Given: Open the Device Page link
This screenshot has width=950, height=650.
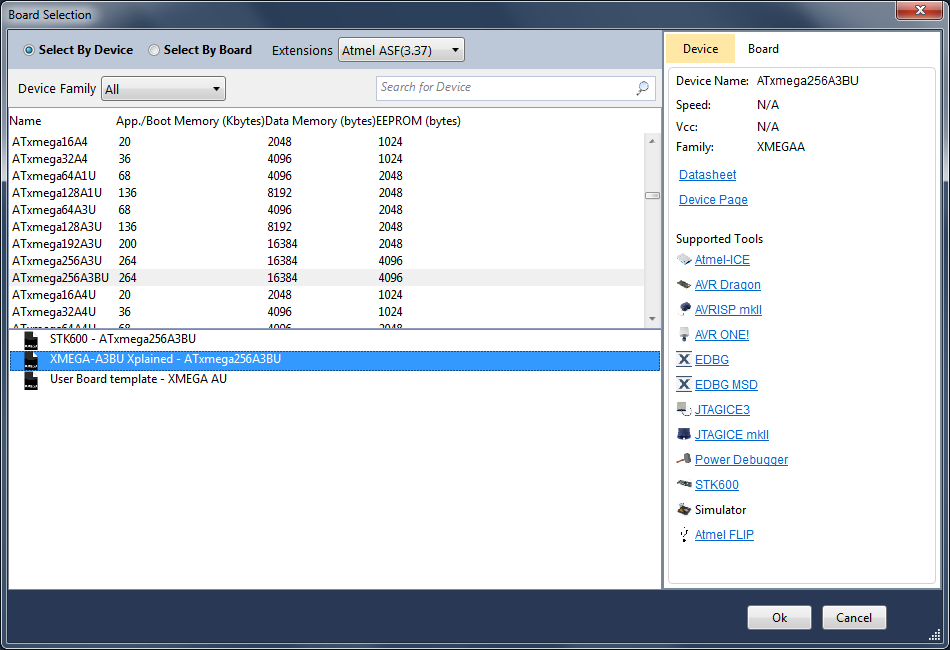Looking at the screenshot, I should coord(713,199).
